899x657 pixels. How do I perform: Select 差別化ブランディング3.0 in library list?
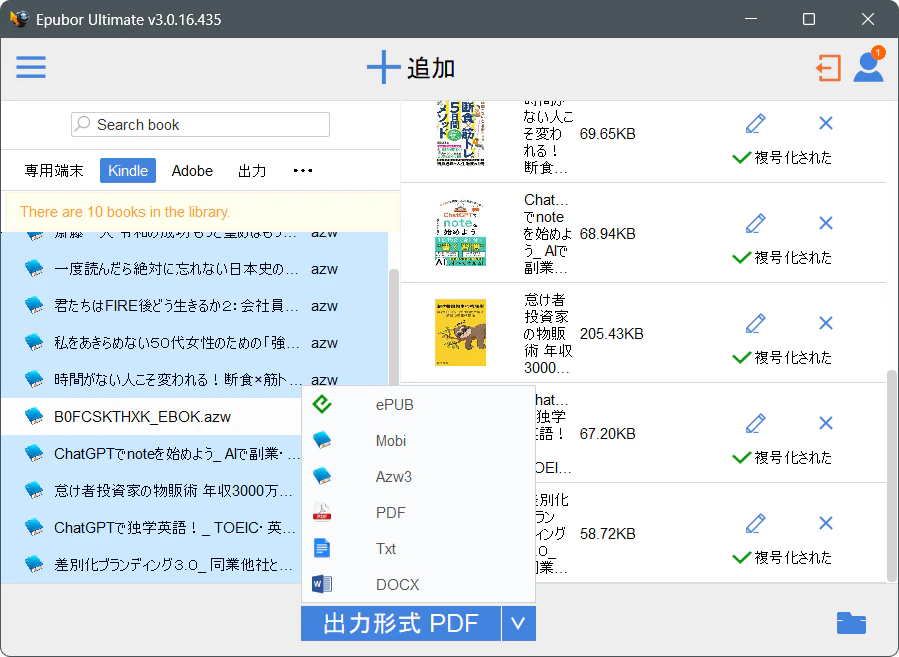[x=151, y=565]
